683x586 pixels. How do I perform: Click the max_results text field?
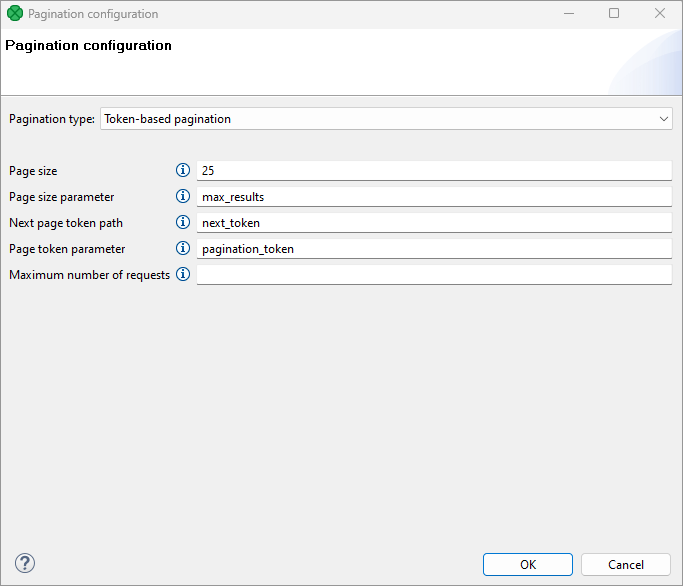click(x=434, y=197)
